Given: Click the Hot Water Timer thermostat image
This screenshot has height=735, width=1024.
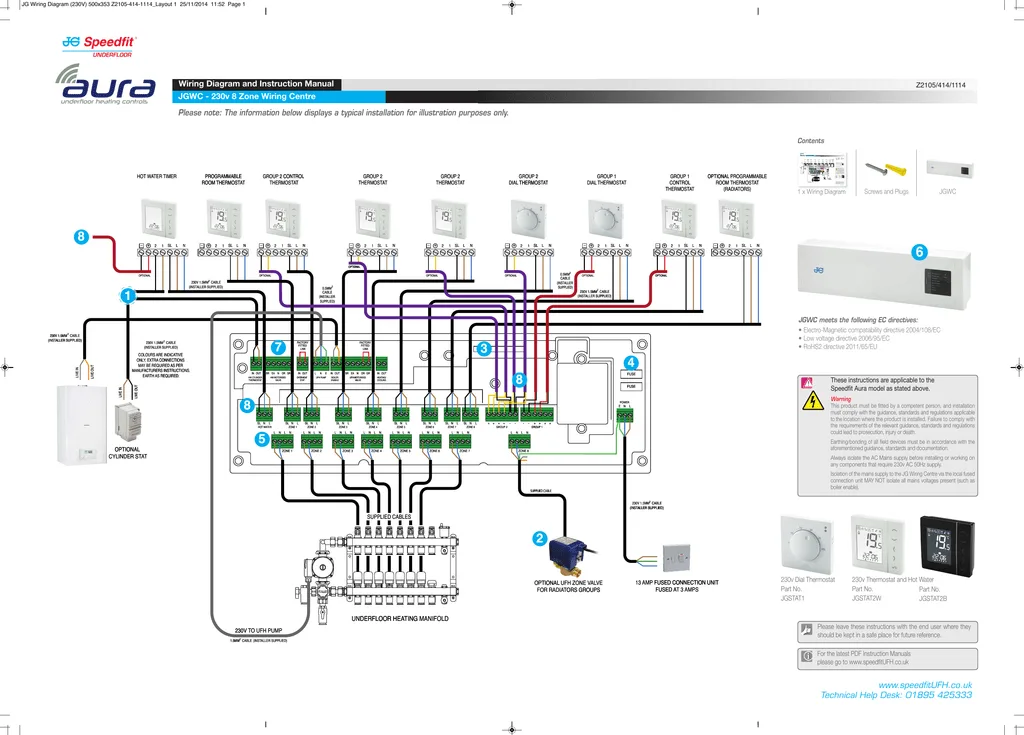Looking at the screenshot, I should 159,220.
